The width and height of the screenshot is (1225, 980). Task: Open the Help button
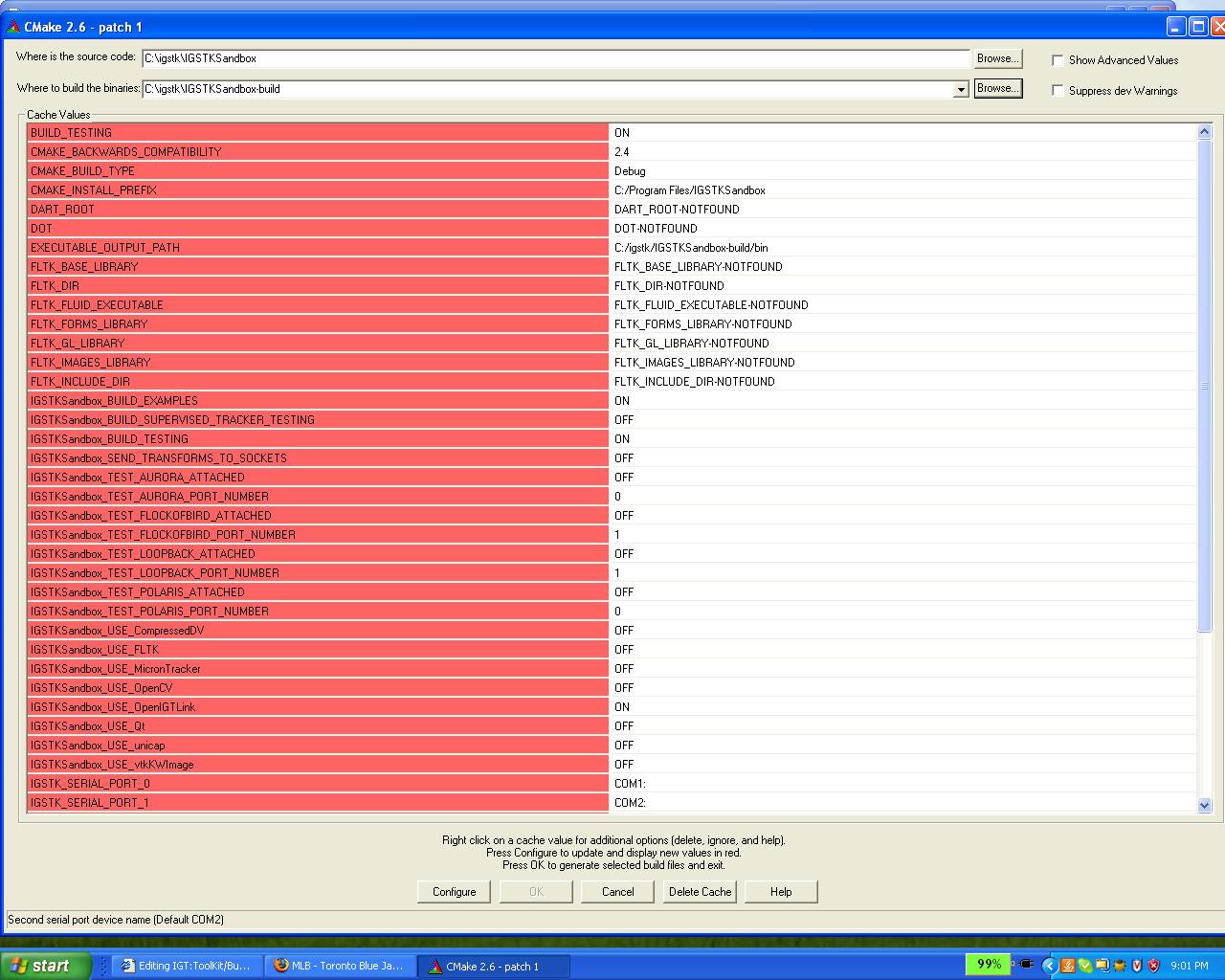[781, 892]
